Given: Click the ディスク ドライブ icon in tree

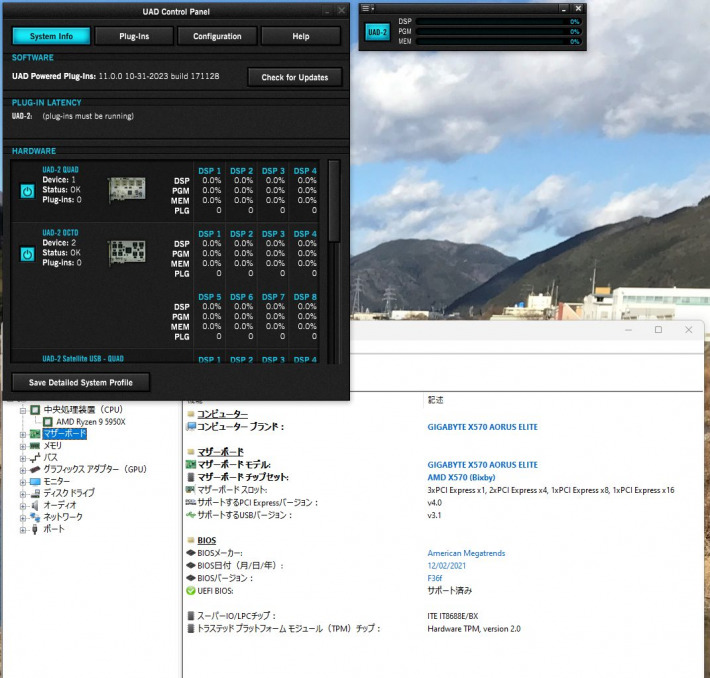Looking at the screenshot, I should 34,493.
